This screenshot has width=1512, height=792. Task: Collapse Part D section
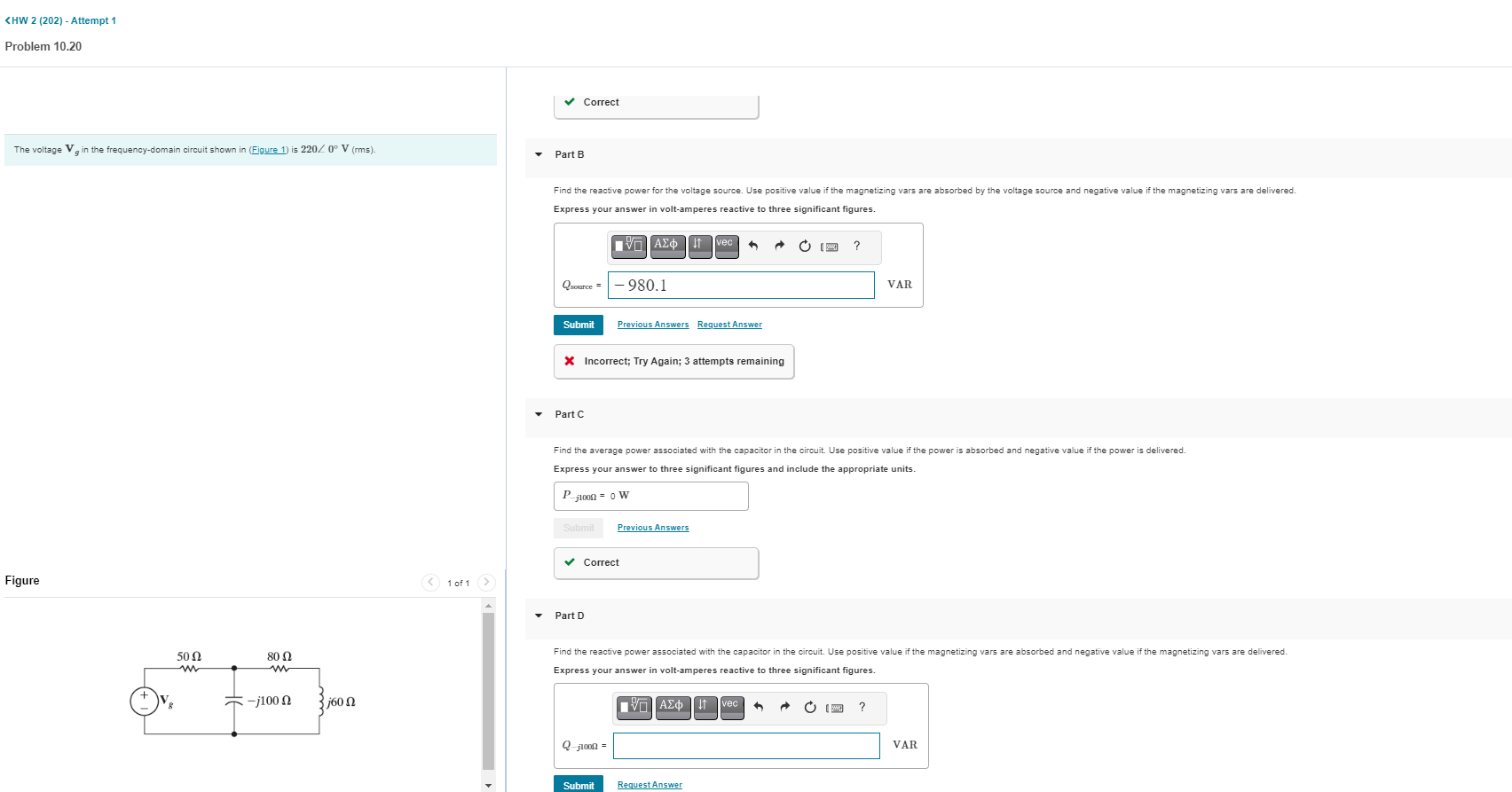tap(539, 616)
